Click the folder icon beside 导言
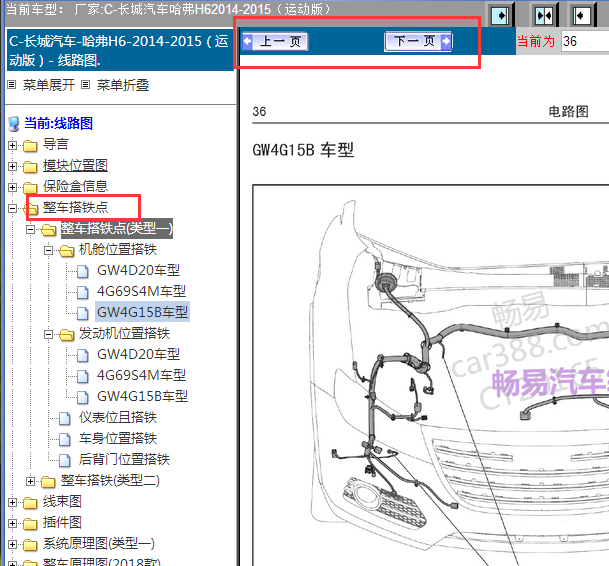This screenshot has width=609, height=566. coord(30,146)
